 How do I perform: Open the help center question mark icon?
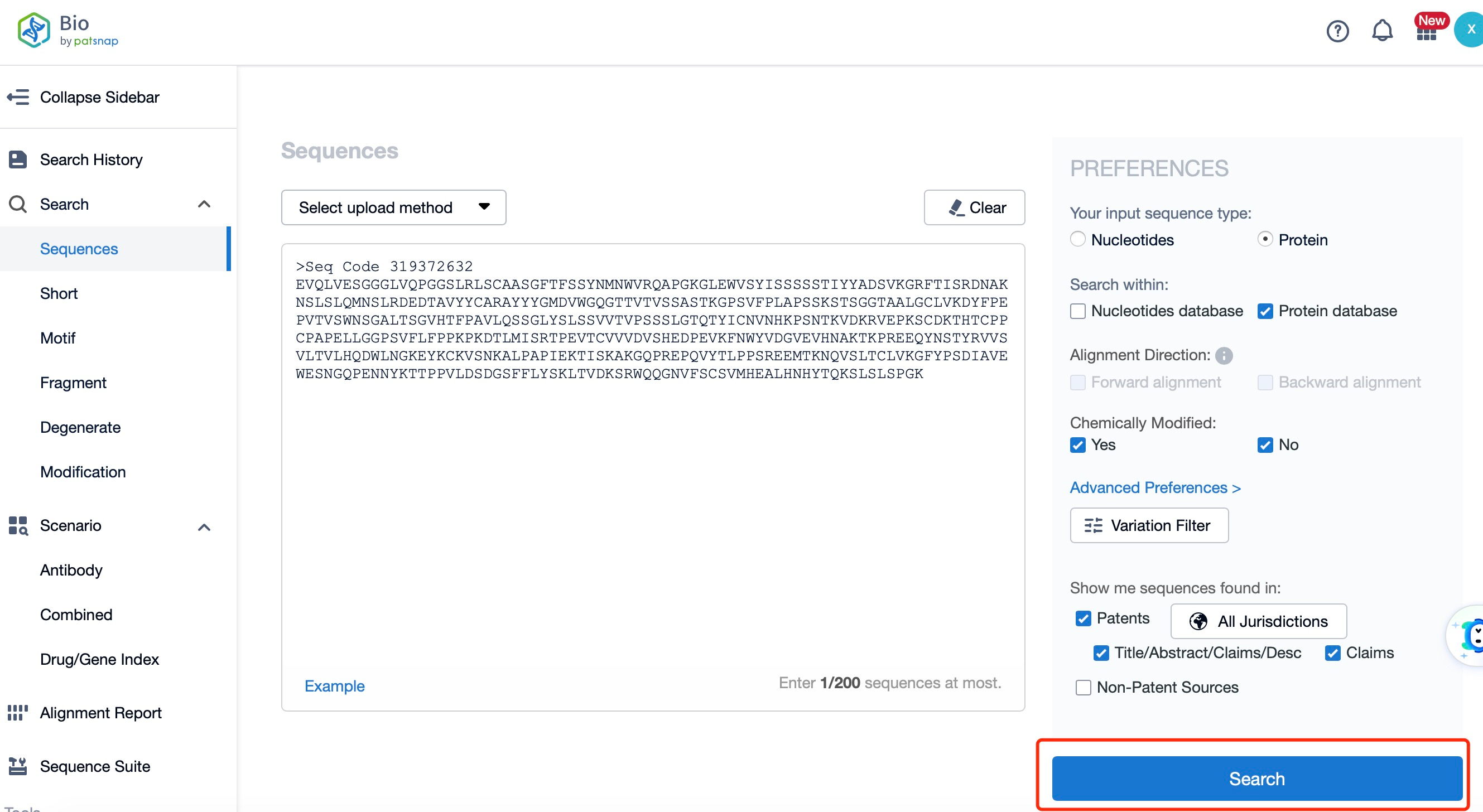pos(1340,30)
